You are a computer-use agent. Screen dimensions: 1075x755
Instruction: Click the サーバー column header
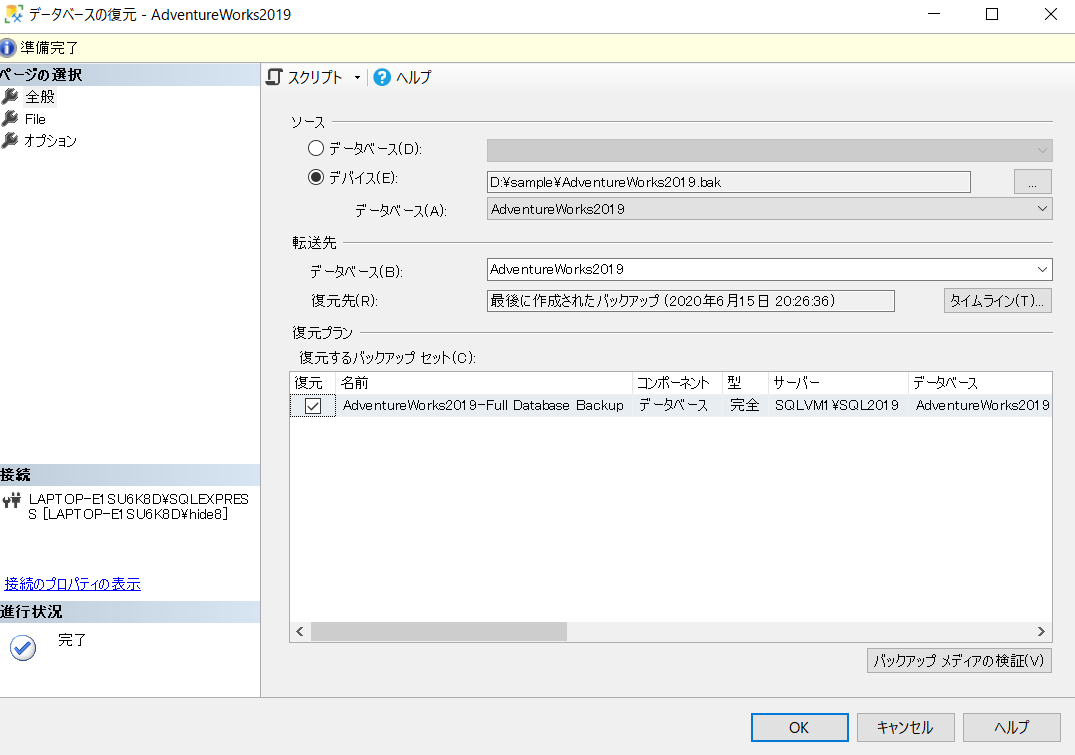coord(838,383)
